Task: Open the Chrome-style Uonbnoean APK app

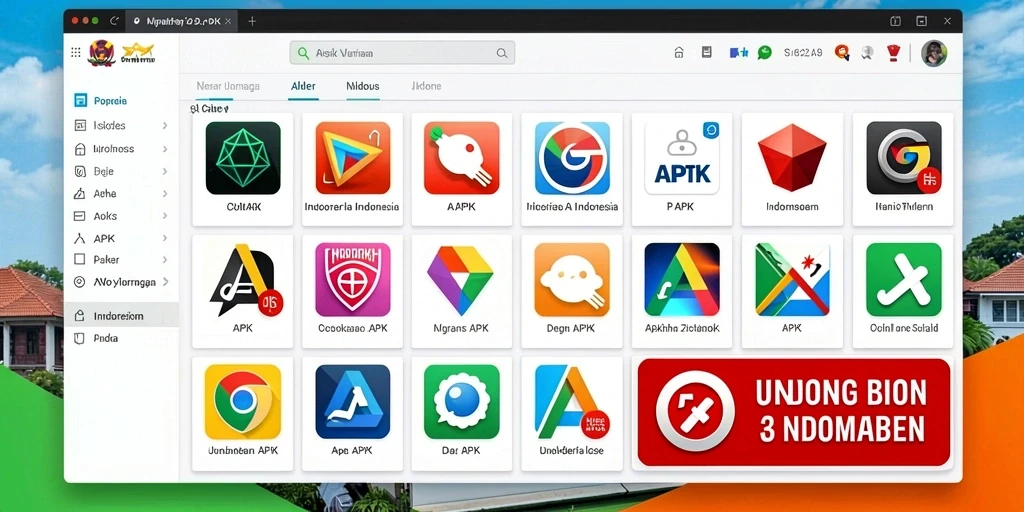Action: [243, 402]
